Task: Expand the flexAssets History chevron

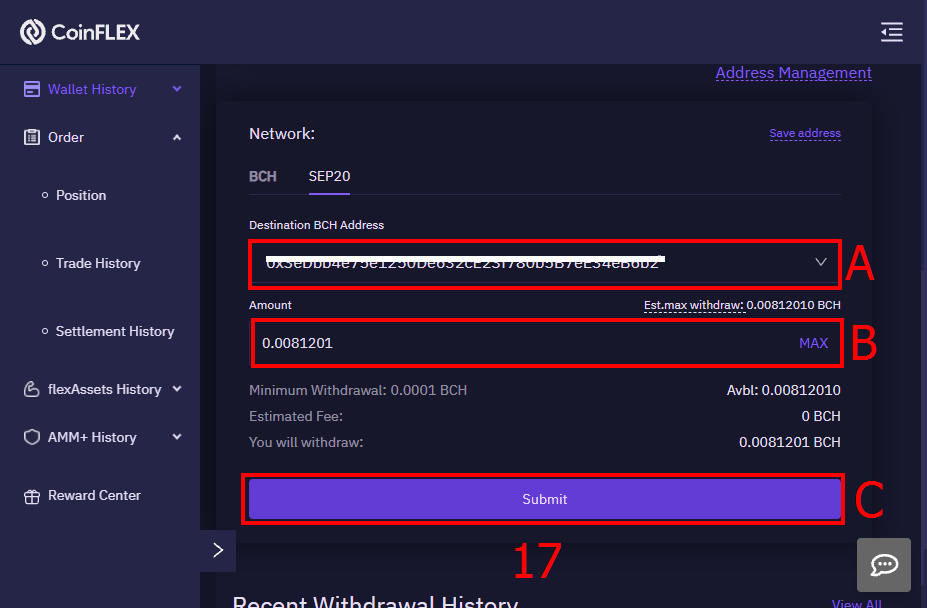Action: click(177, 389)
